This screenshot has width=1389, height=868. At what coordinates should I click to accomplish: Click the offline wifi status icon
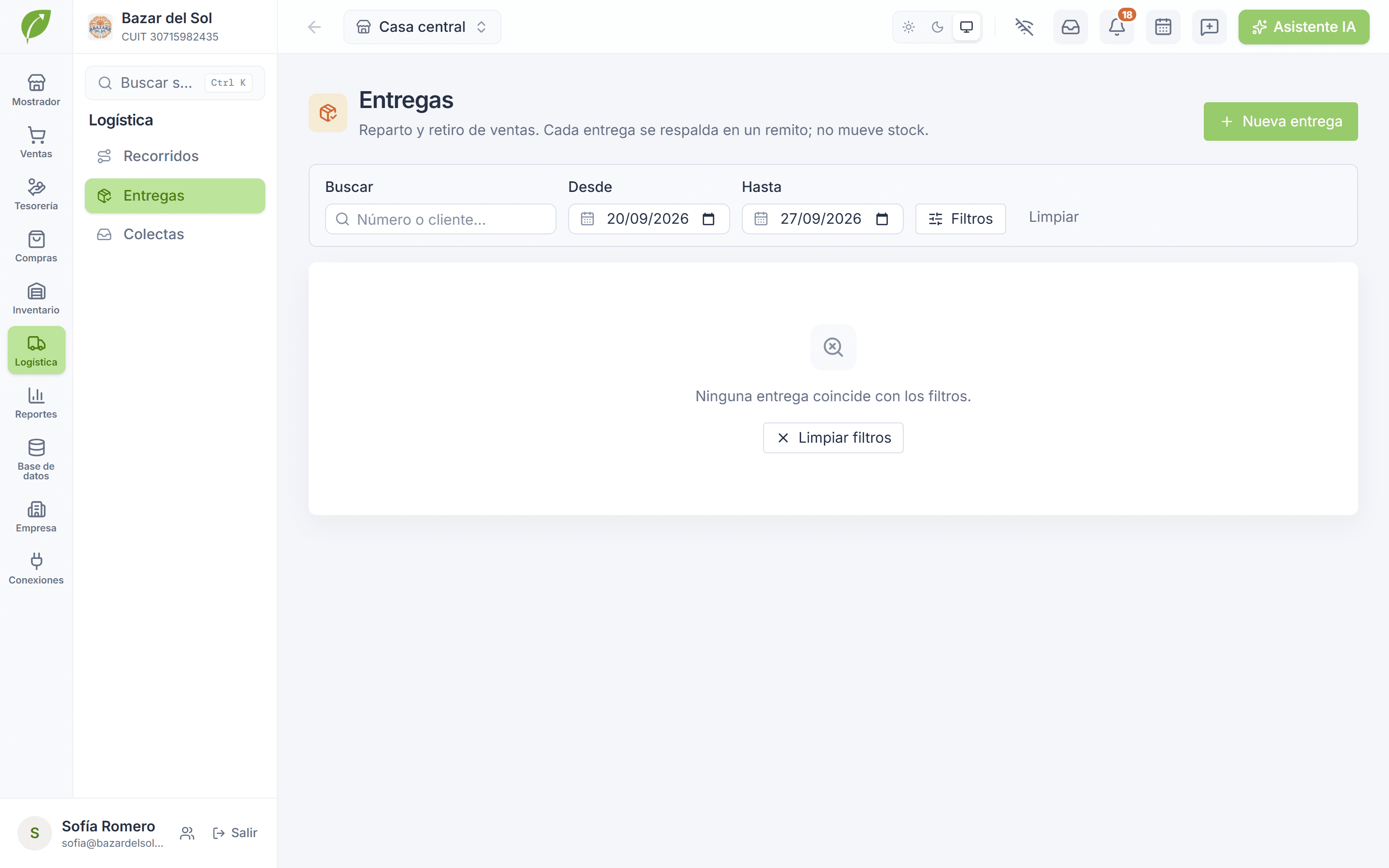coord(1024,27)
